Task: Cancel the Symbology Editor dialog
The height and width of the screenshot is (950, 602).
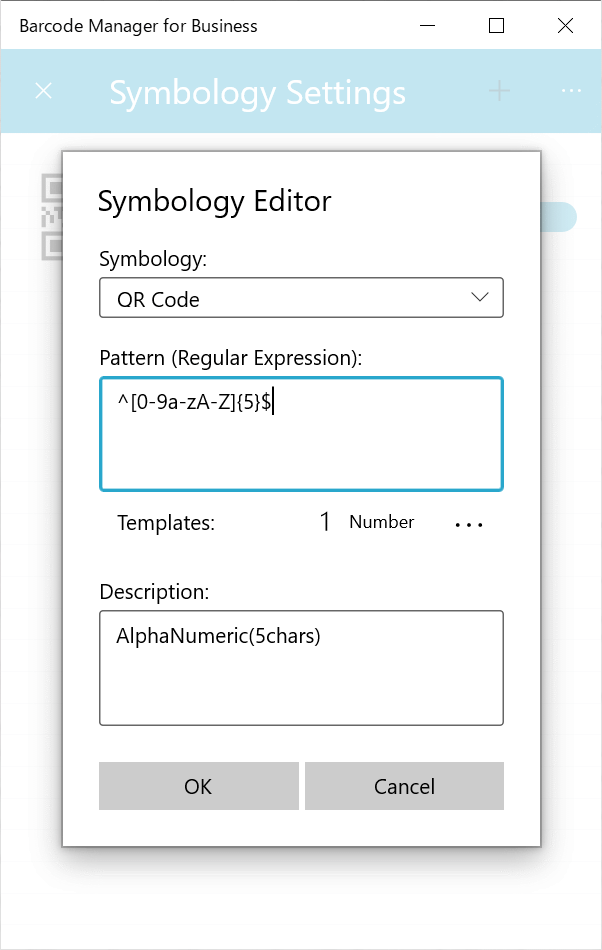Action: pyautogui.click(x=405, y=786)
